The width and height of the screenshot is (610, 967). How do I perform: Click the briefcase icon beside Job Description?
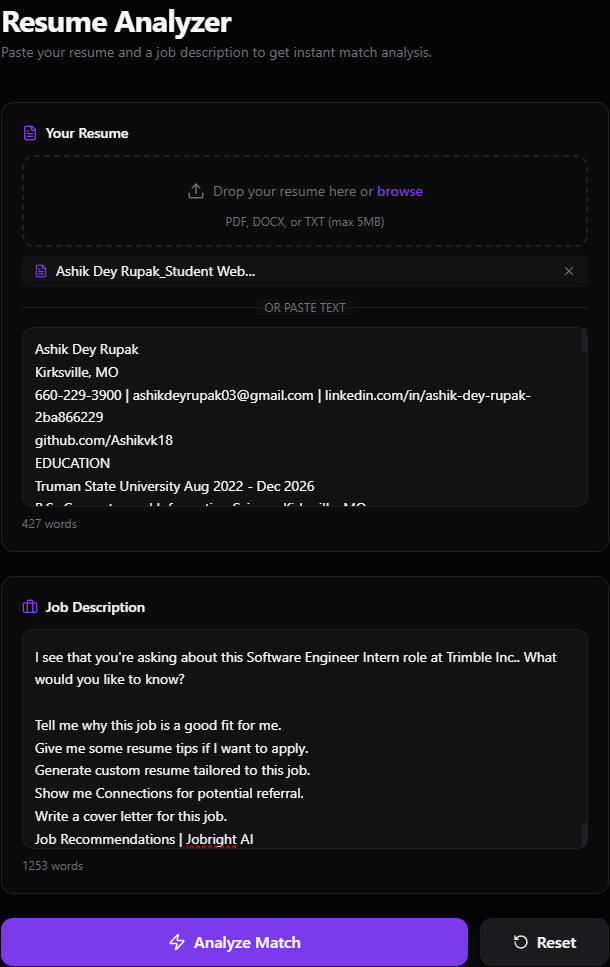pos(30,607)
